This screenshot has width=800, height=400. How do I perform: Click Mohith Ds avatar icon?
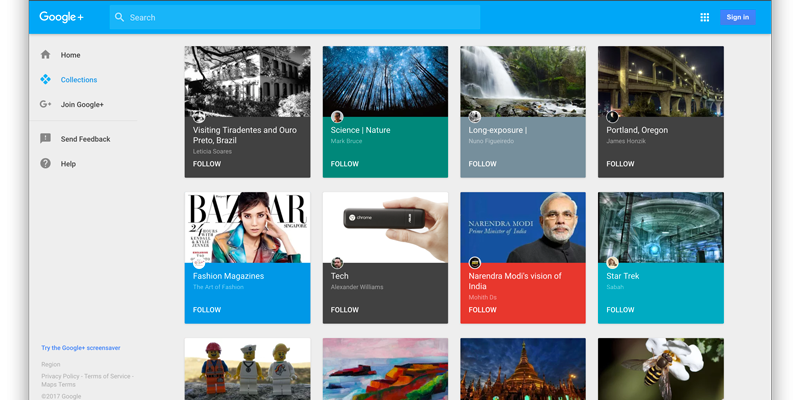click(x=474, y=263)
